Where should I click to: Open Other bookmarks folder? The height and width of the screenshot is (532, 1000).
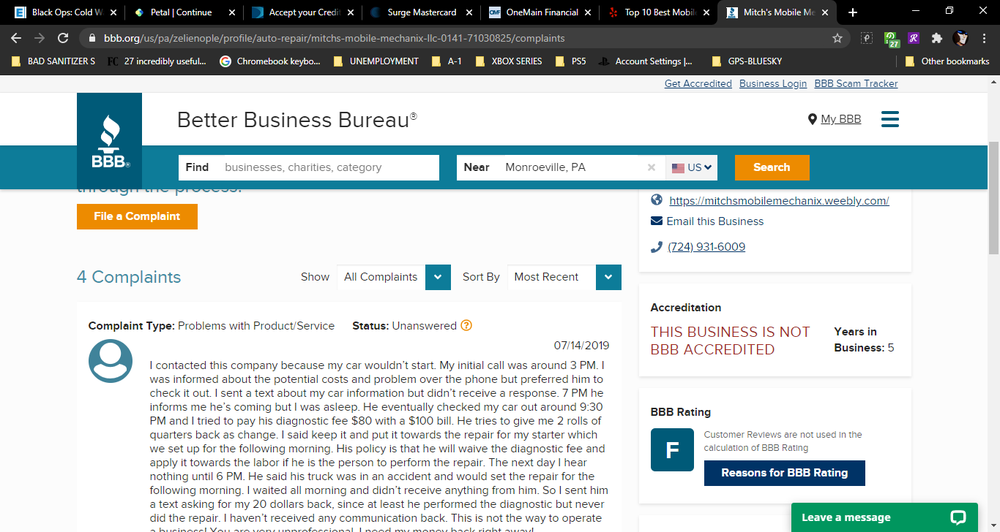(x=947, y=61)
